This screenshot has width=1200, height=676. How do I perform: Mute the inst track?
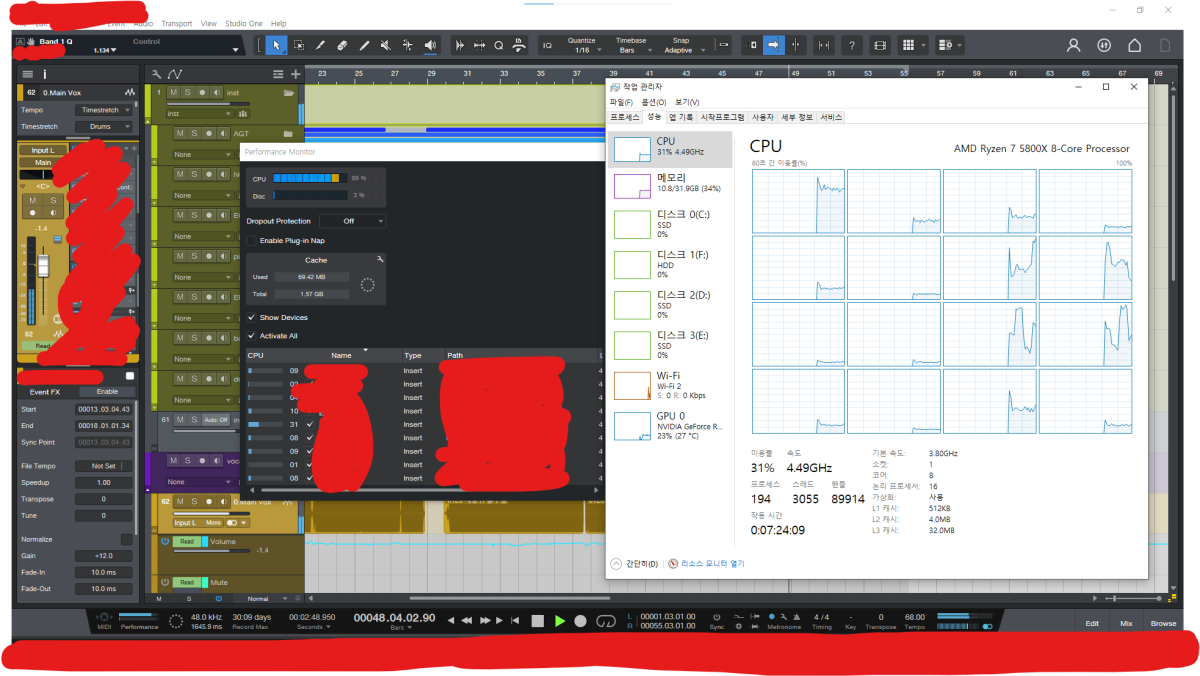click(174, 92)
